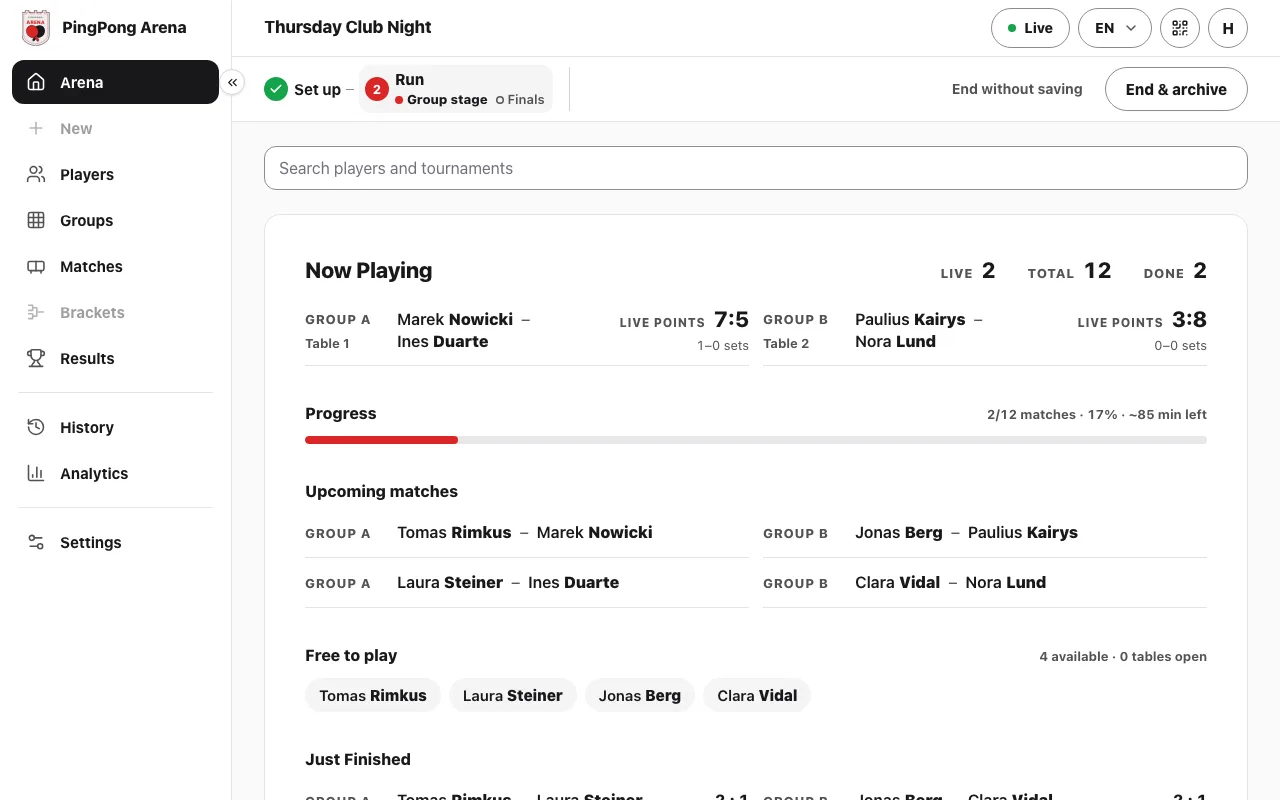Select the Clara Vidal free player chip
Screen dimensions: 1280x800
(x=757, y=695)
